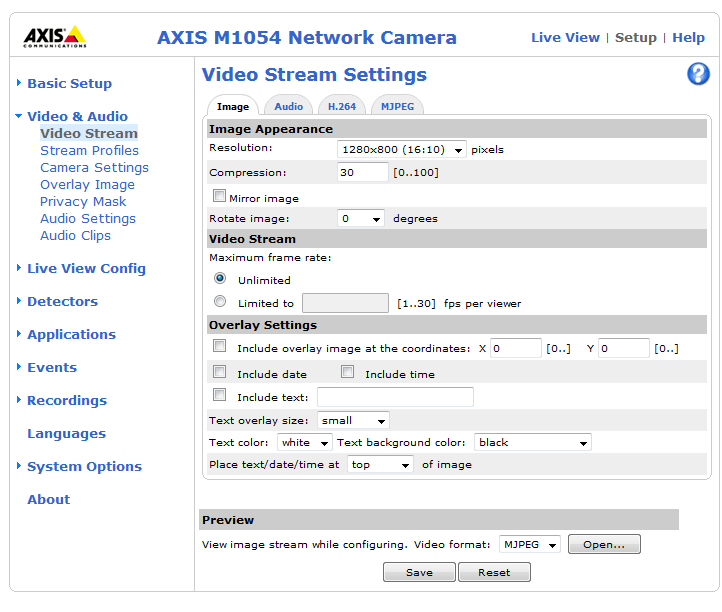Viewport: 722px width, 612px height.
Task: Open the Resolution dropdown
Action: pos(402,149)
